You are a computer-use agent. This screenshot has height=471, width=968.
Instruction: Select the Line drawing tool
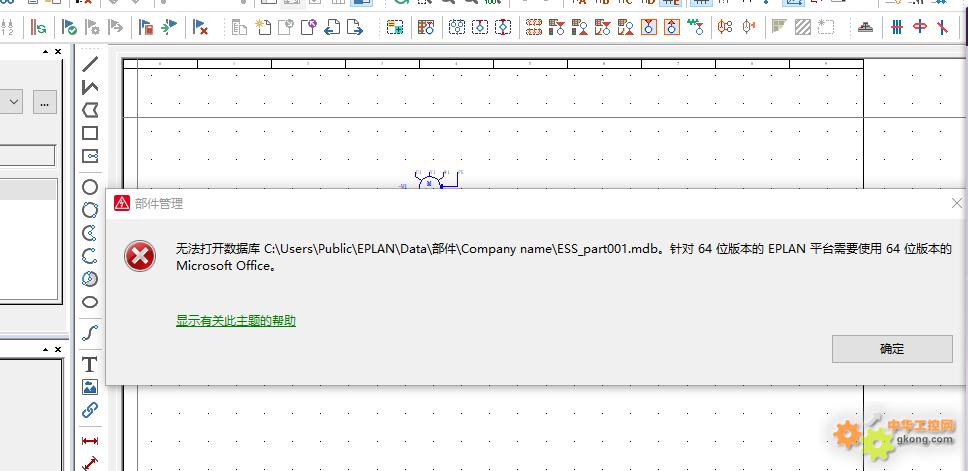(90, 64)
